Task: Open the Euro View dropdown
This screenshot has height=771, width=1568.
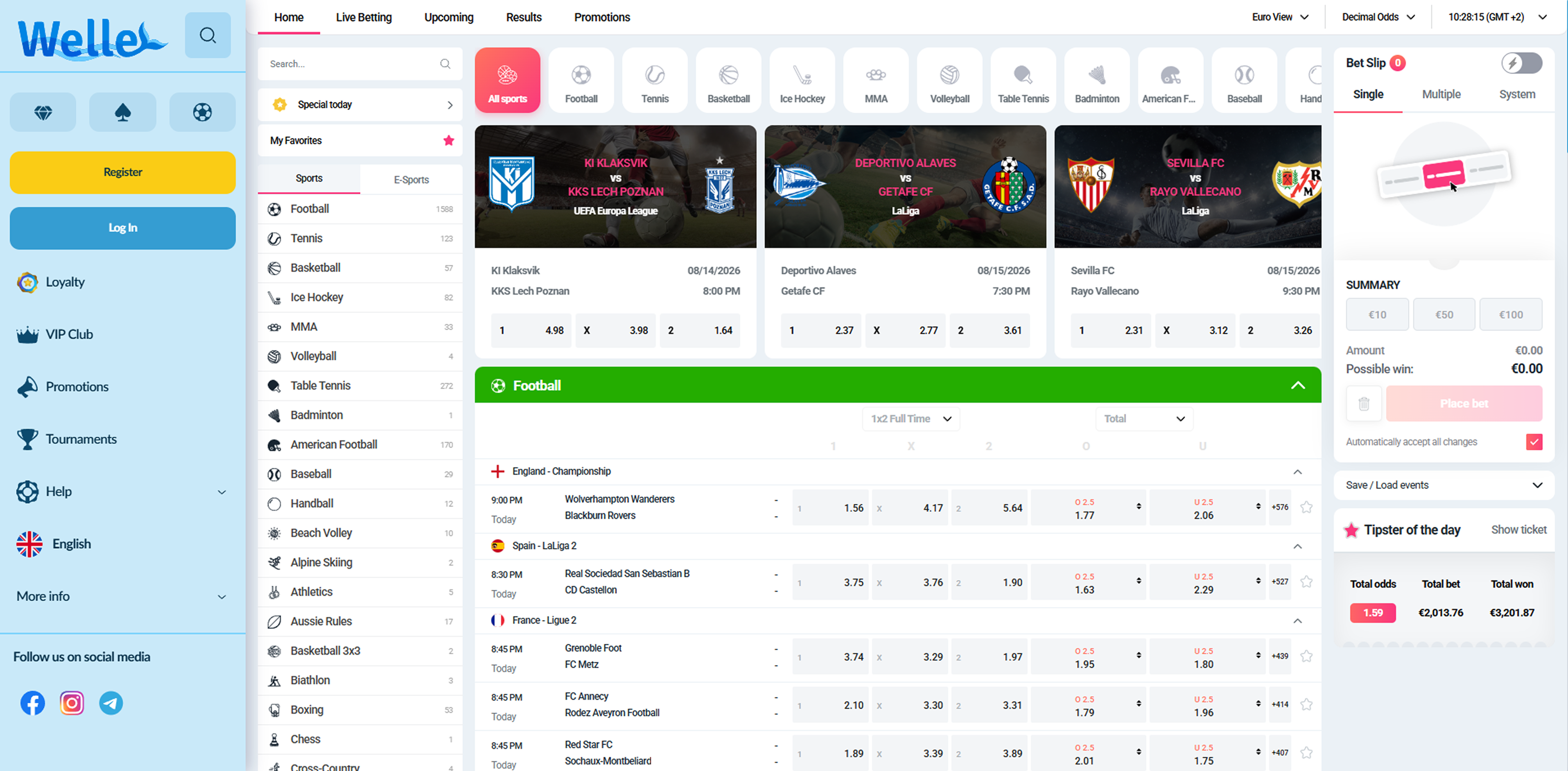Action: [1280, 17]
